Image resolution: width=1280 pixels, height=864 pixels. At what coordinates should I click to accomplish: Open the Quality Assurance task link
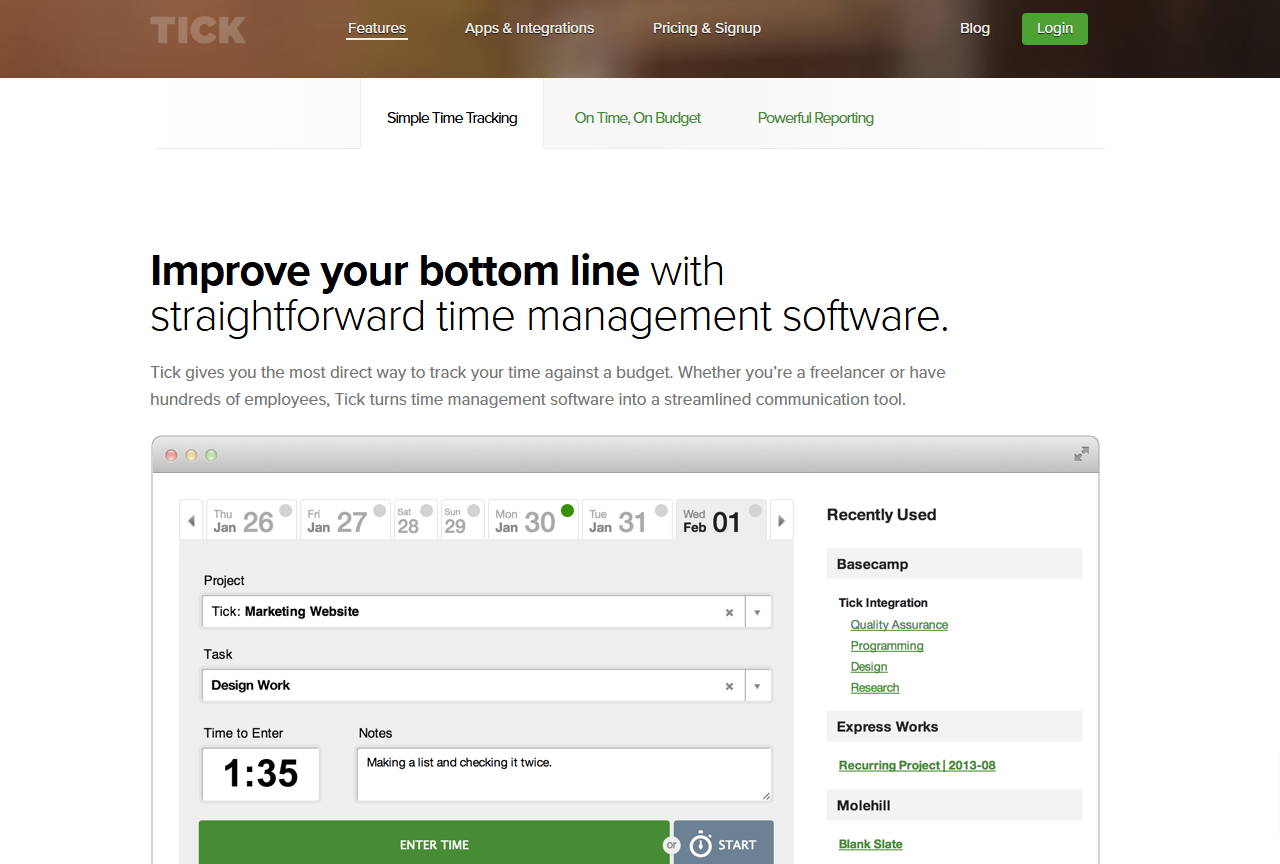click(x=899, y=625)
